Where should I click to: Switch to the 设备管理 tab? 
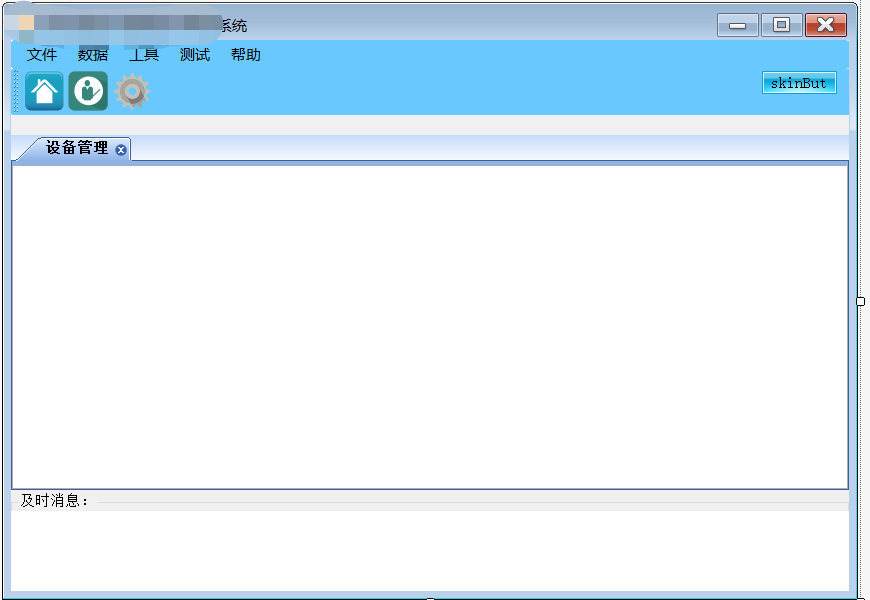[x=75, y=148]
